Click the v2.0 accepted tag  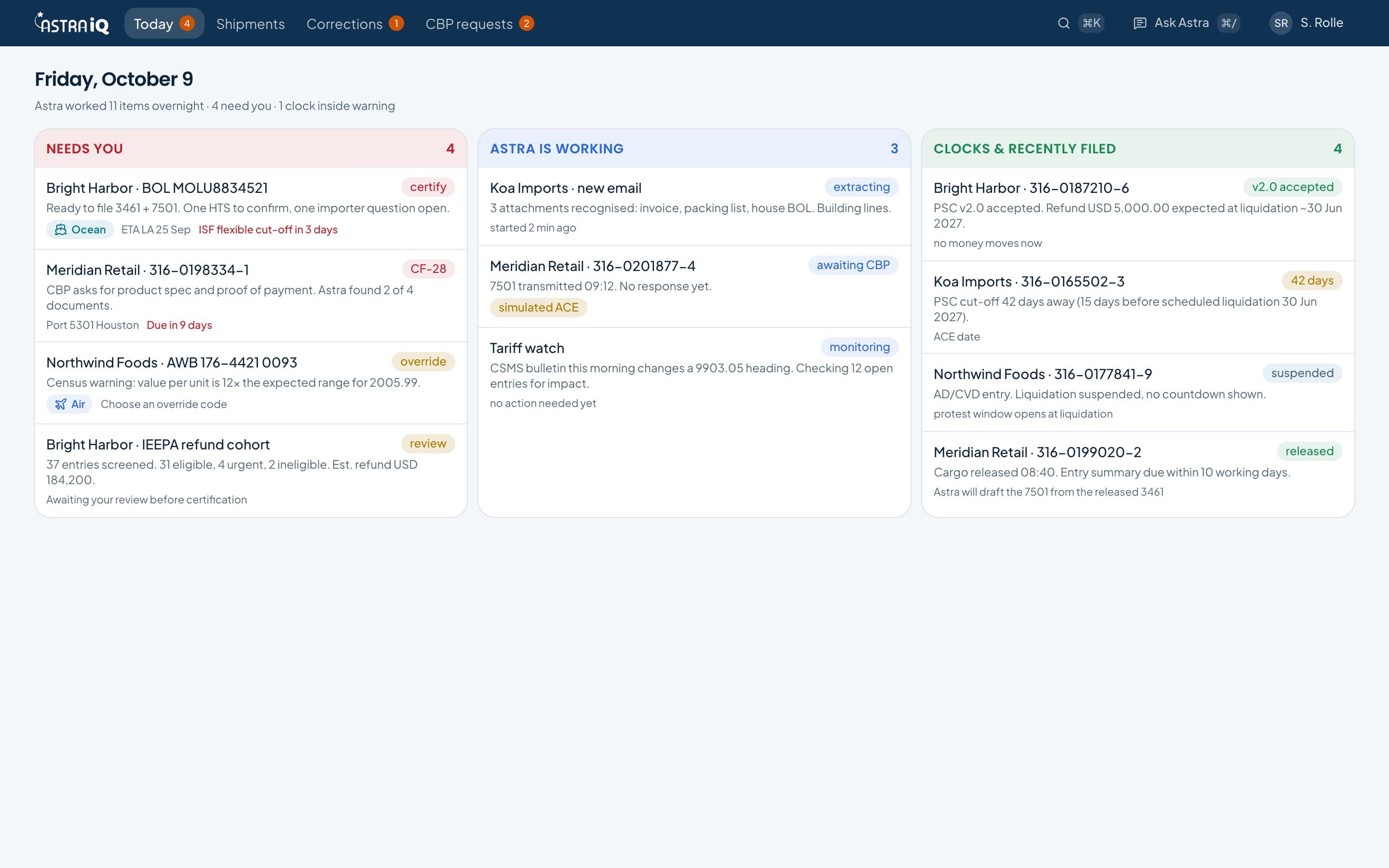tap(1293, 187)
